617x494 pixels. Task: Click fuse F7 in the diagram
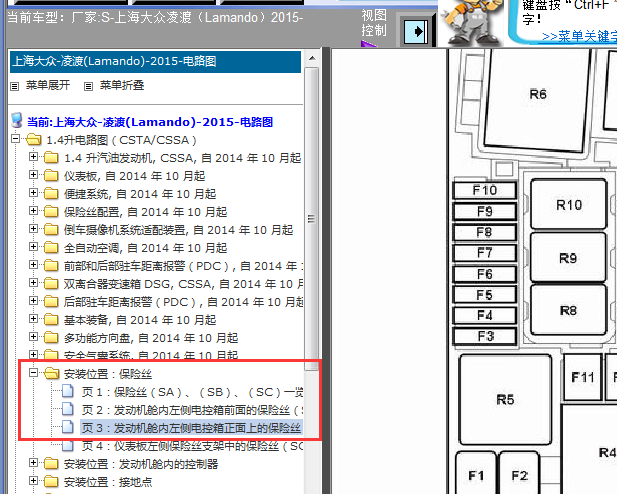[485, 253]
